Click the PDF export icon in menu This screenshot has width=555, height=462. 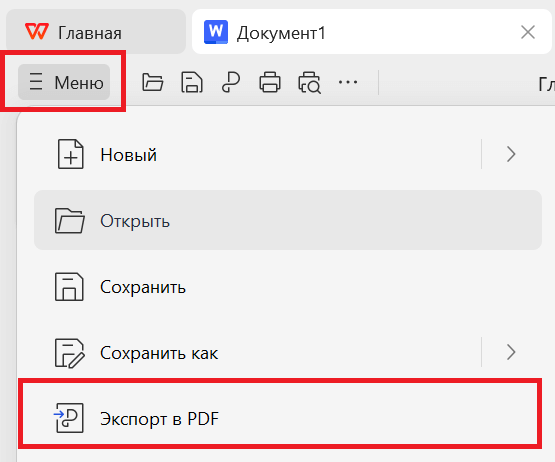(69, 418)
